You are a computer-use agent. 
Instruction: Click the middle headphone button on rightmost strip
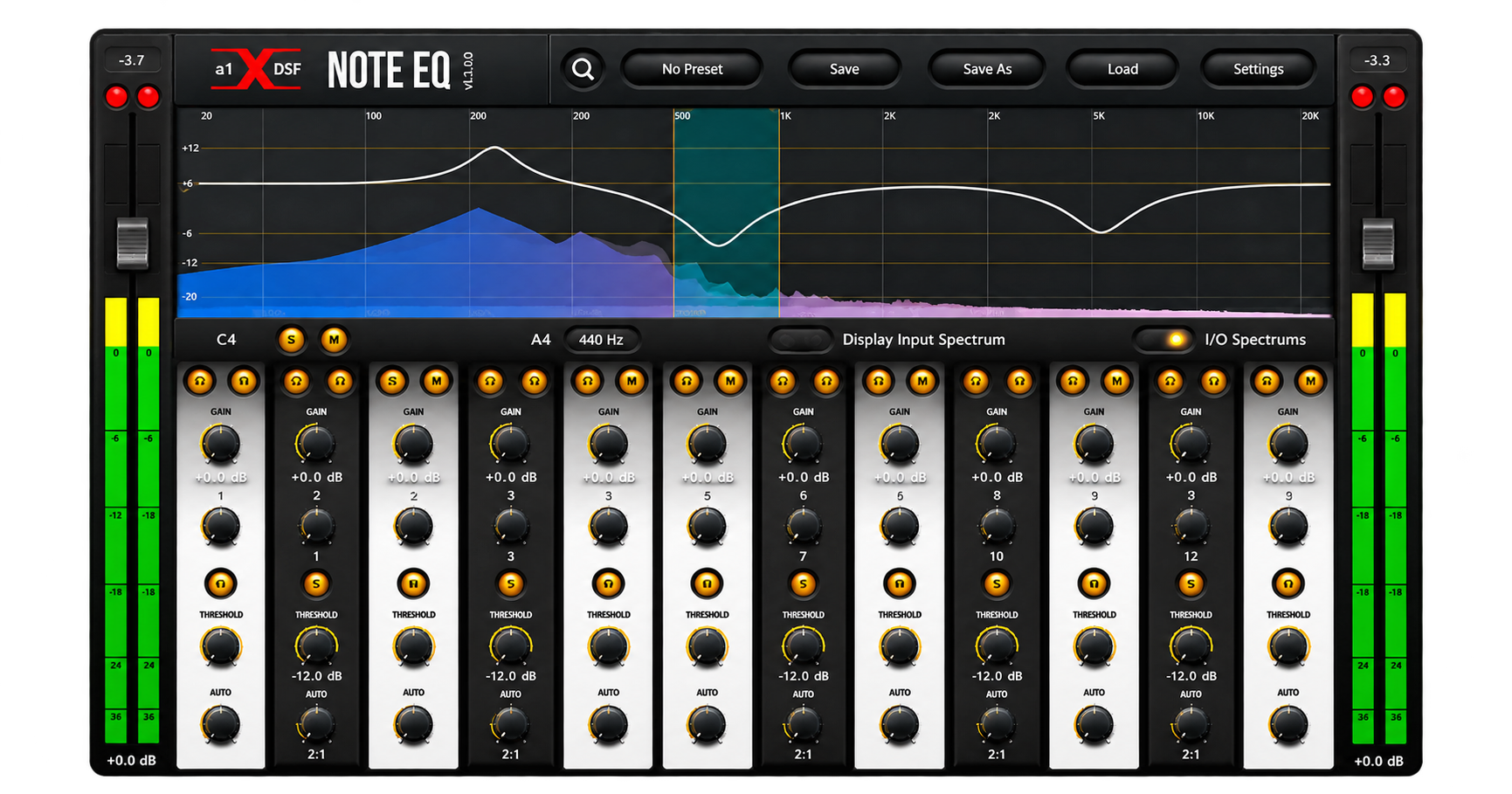click(x=1288, y=583)
